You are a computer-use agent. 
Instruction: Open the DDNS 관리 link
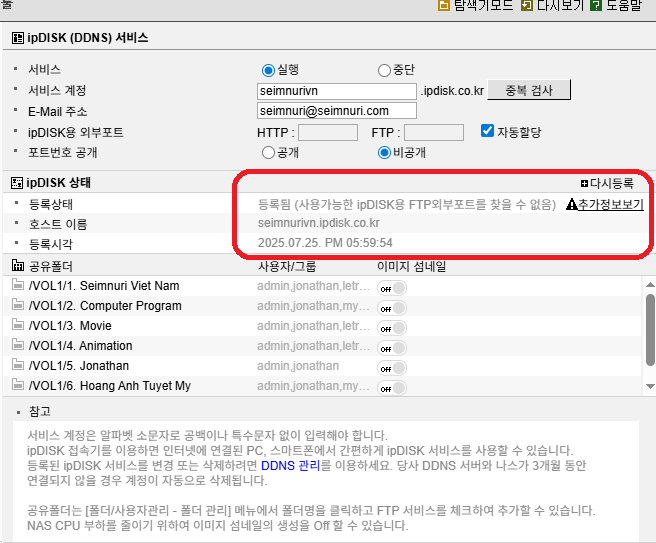(290, 466)
